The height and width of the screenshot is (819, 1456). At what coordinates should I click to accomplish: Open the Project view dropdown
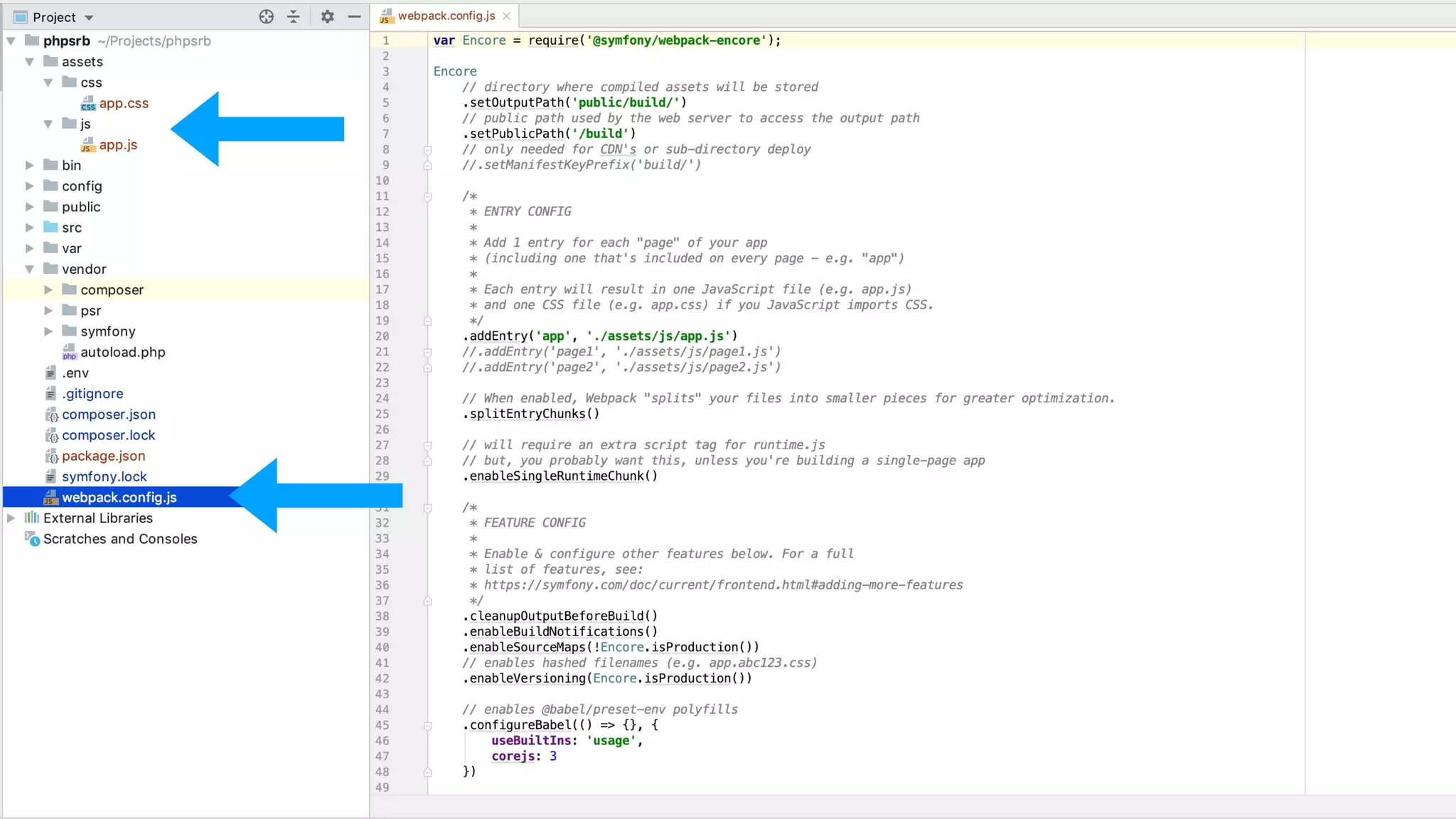click(89, 18)
